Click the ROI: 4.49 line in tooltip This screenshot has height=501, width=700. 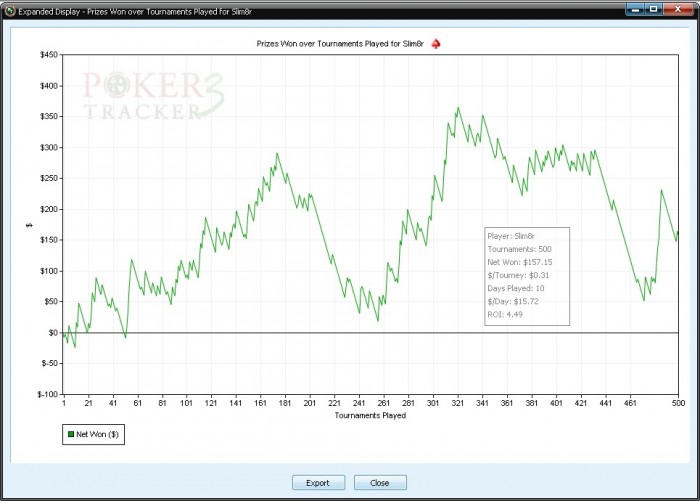click(505, 314)
